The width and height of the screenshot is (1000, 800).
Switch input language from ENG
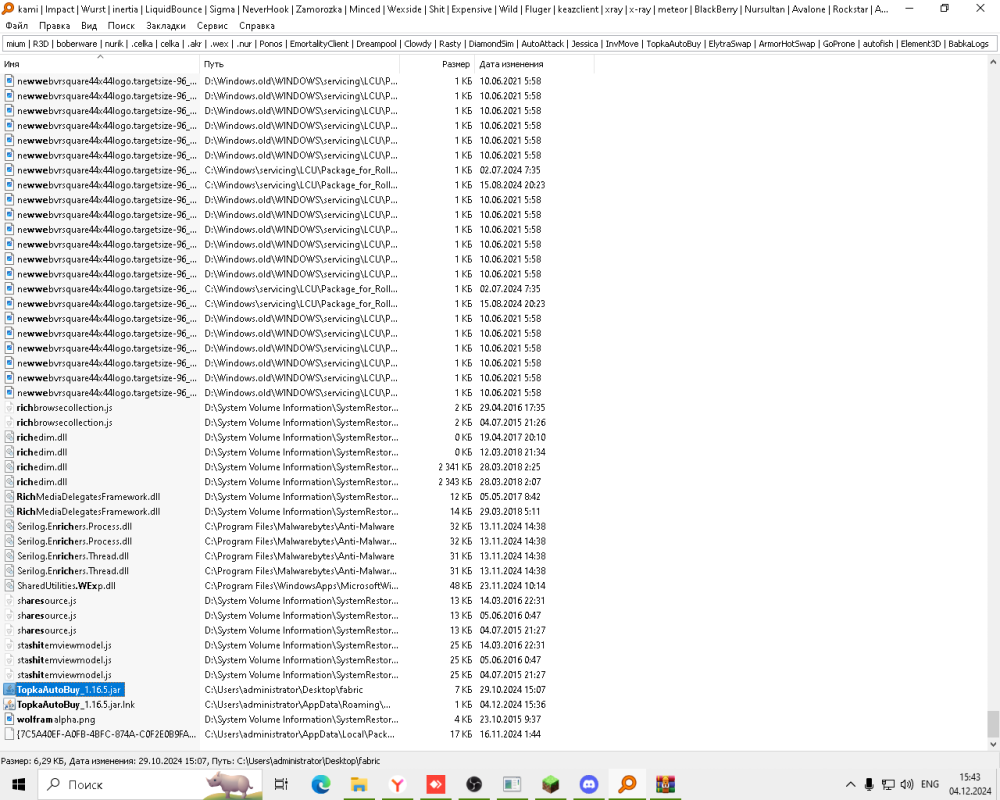[930, 784]
